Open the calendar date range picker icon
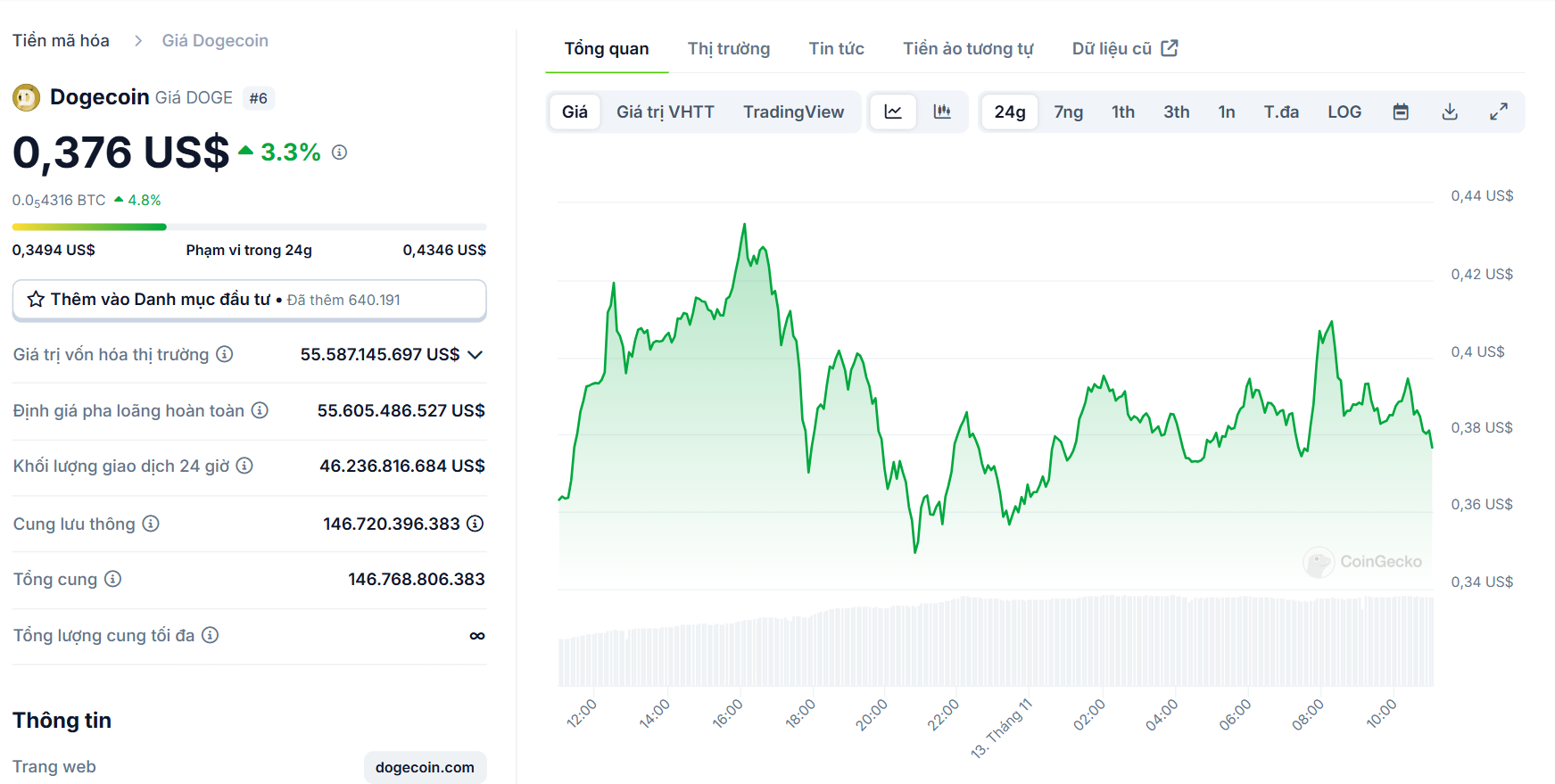1555x784 pixels. [x=1401, y=111]
